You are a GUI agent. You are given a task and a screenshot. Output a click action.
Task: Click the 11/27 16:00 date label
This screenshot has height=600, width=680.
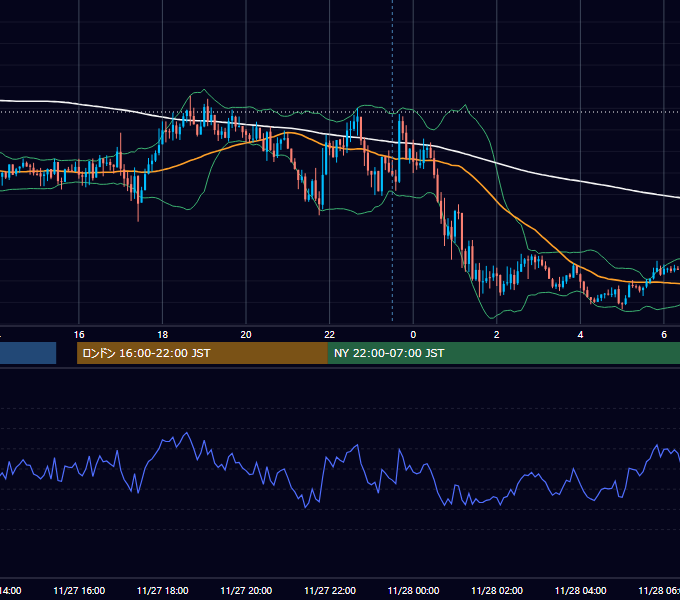tap(79, 590)
